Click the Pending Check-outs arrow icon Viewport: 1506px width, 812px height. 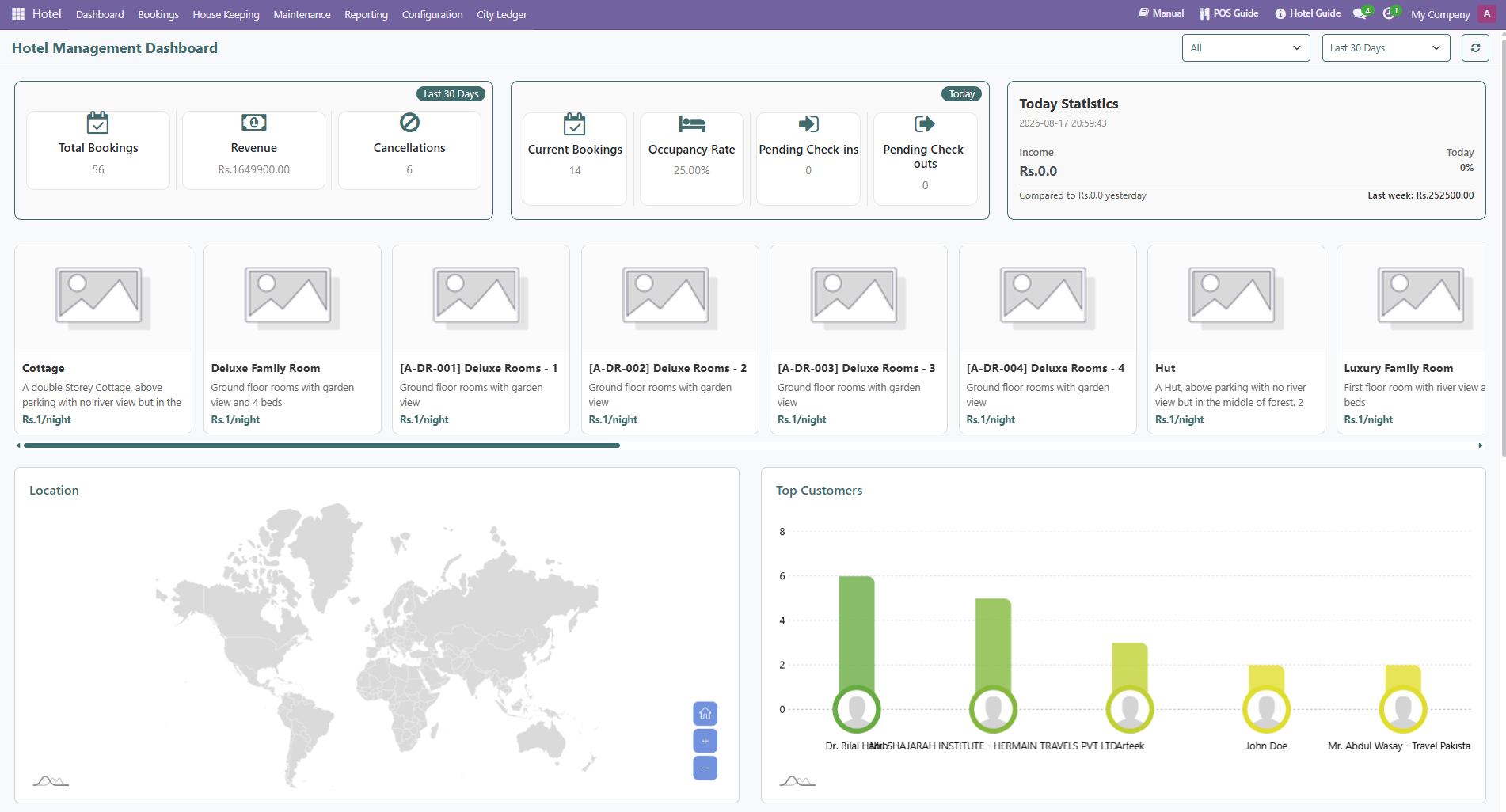click(925, 124)
